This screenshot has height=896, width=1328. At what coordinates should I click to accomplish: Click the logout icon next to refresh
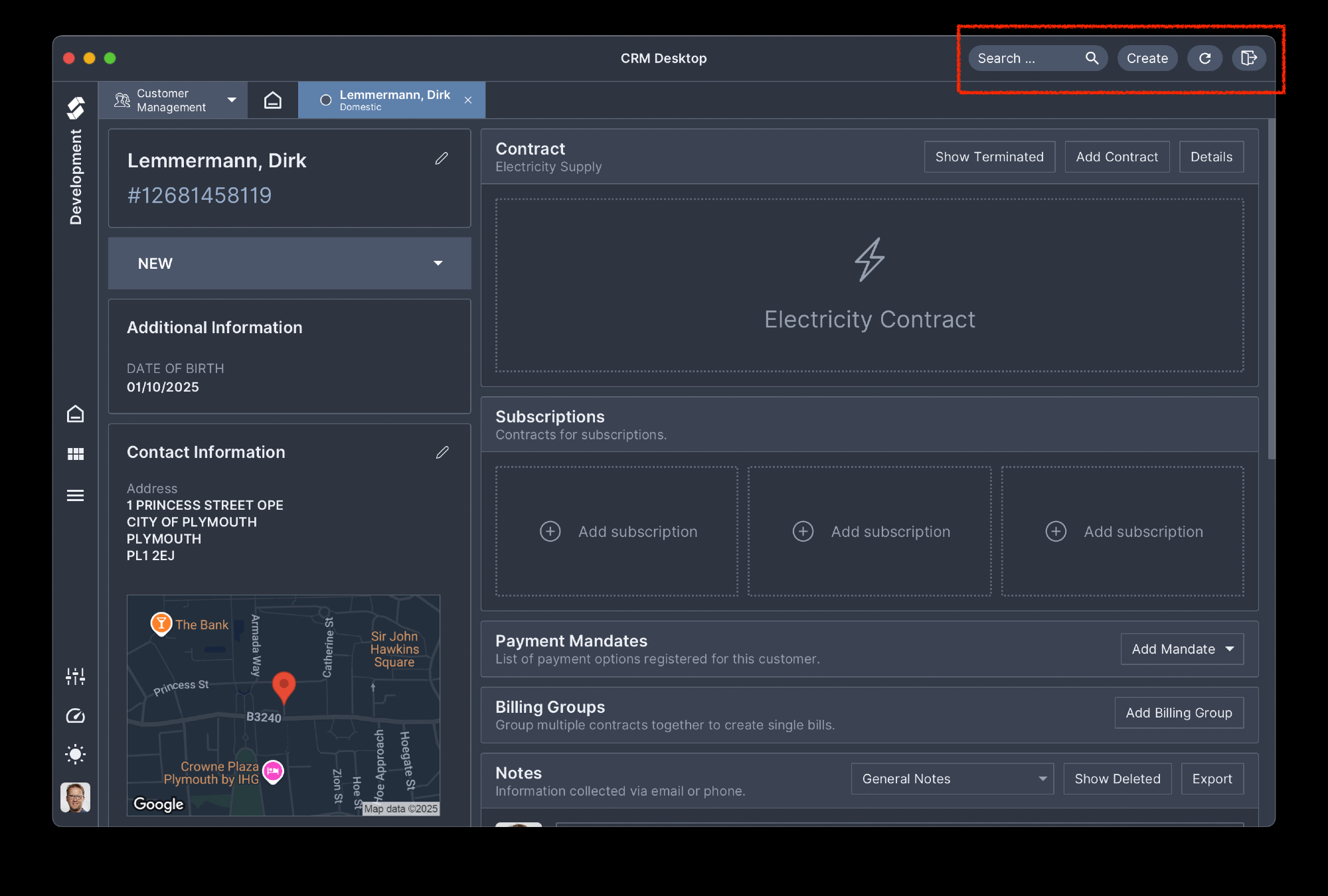[1248, 58]
